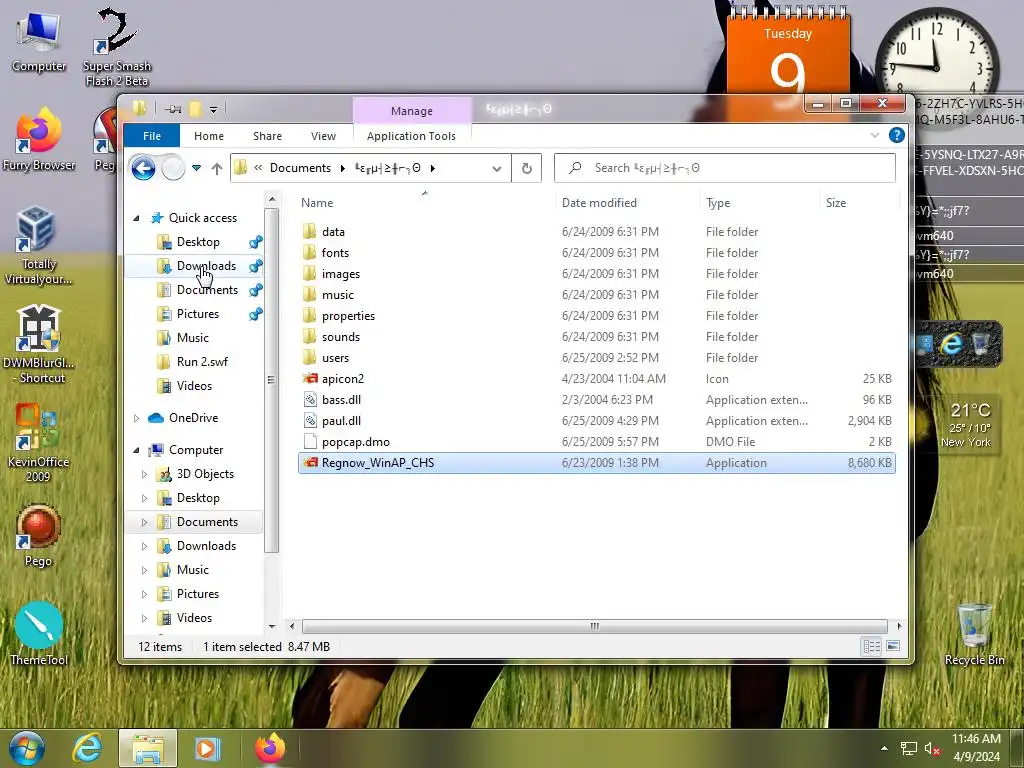Select the music folder in file list
The image size is (1024, 768).
[x=596, y=295]
